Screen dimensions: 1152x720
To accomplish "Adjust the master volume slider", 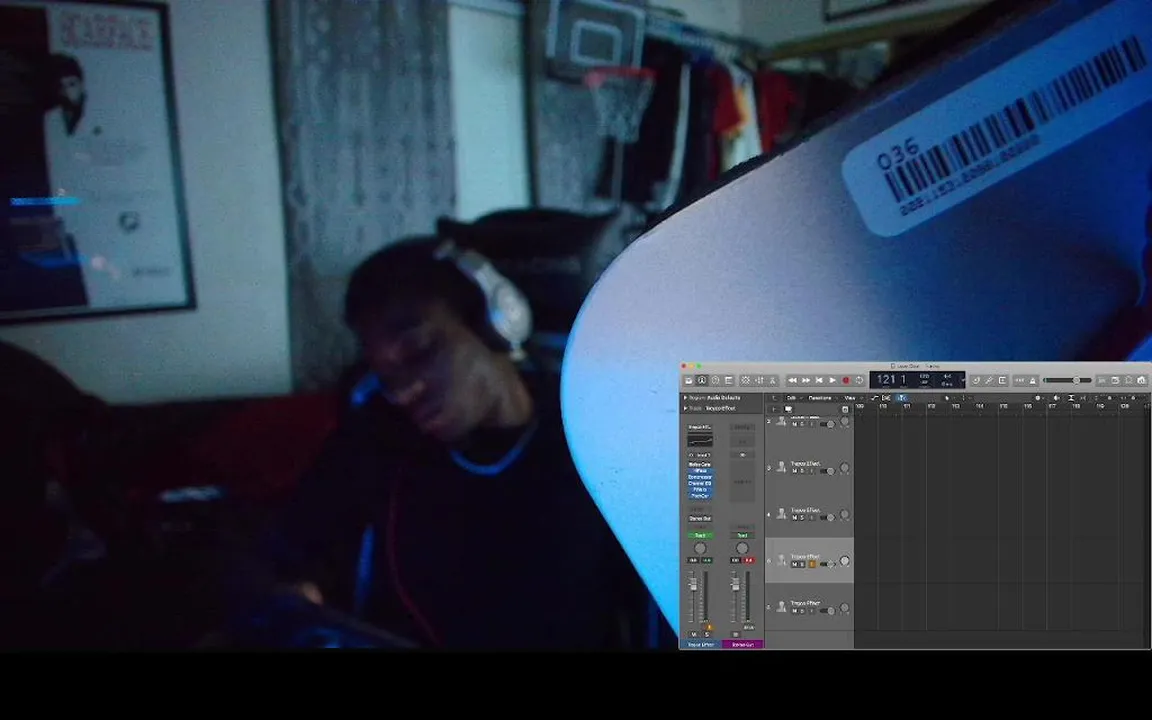I will (1068, 381).
